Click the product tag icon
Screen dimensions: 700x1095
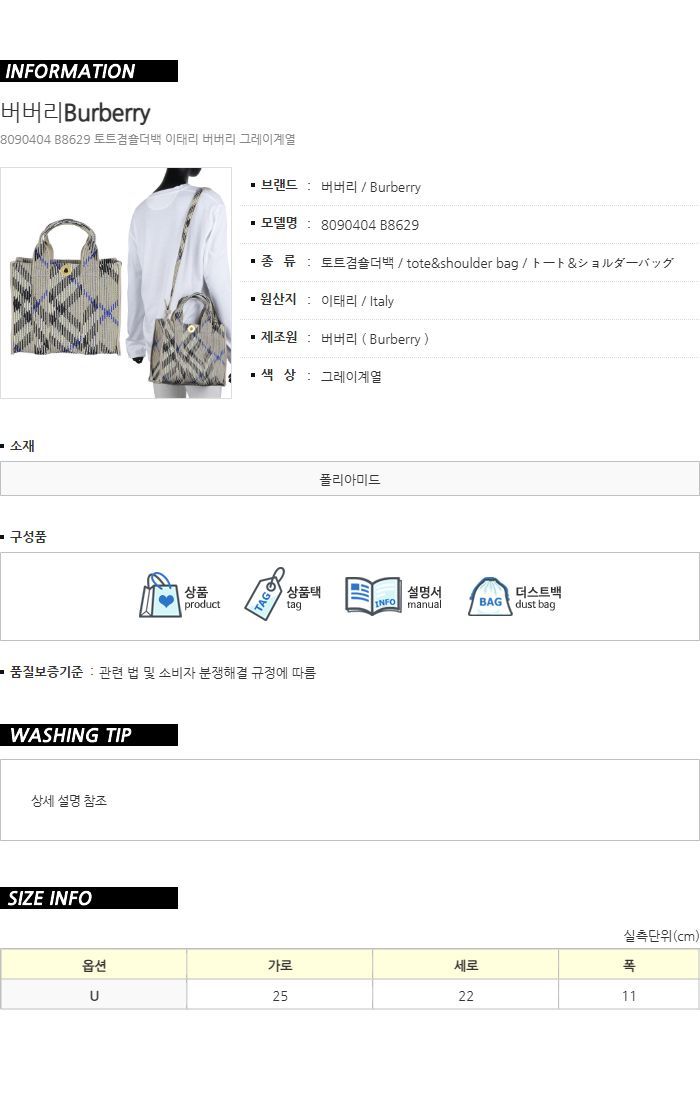[264, 594]
